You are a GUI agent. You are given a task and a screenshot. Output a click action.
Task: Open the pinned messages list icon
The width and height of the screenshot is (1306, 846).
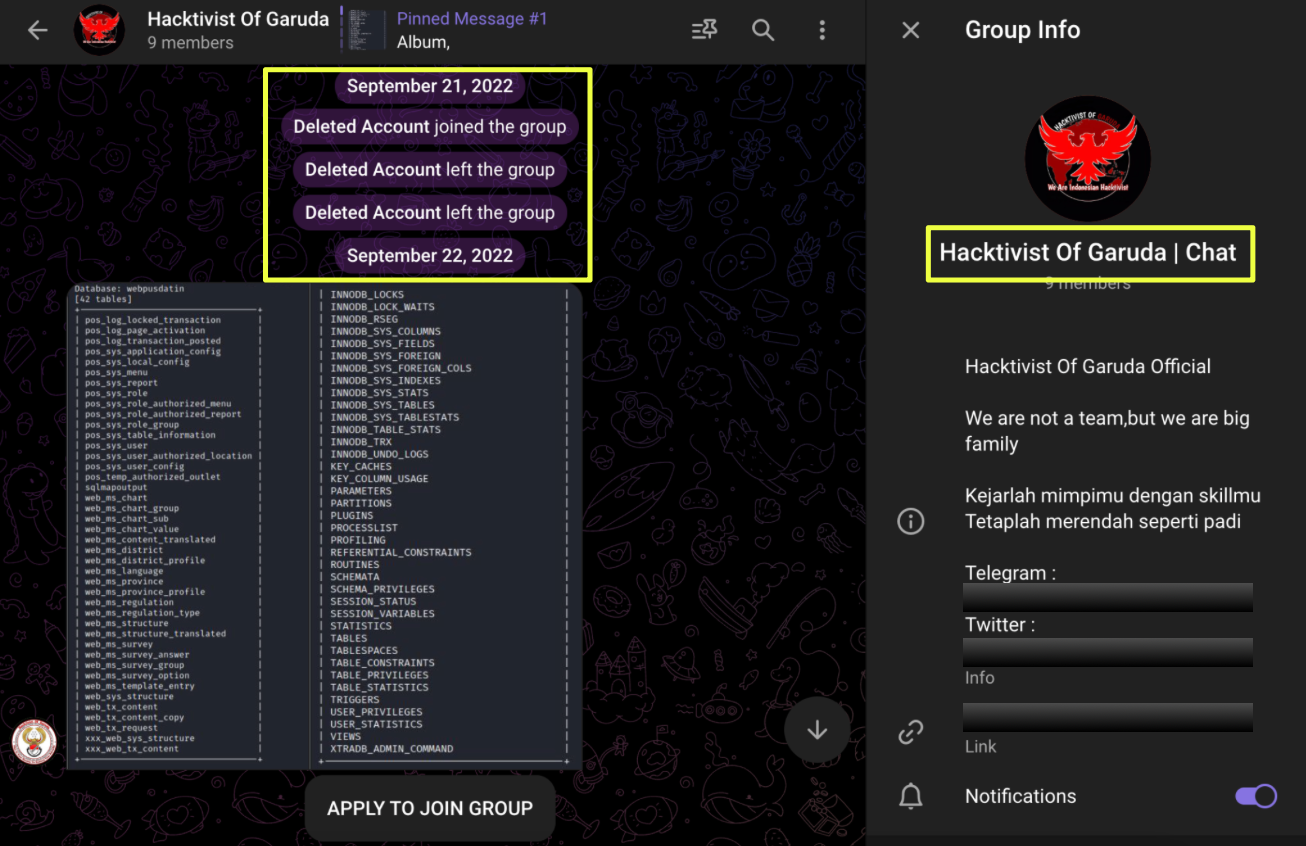tap(704, 30)
